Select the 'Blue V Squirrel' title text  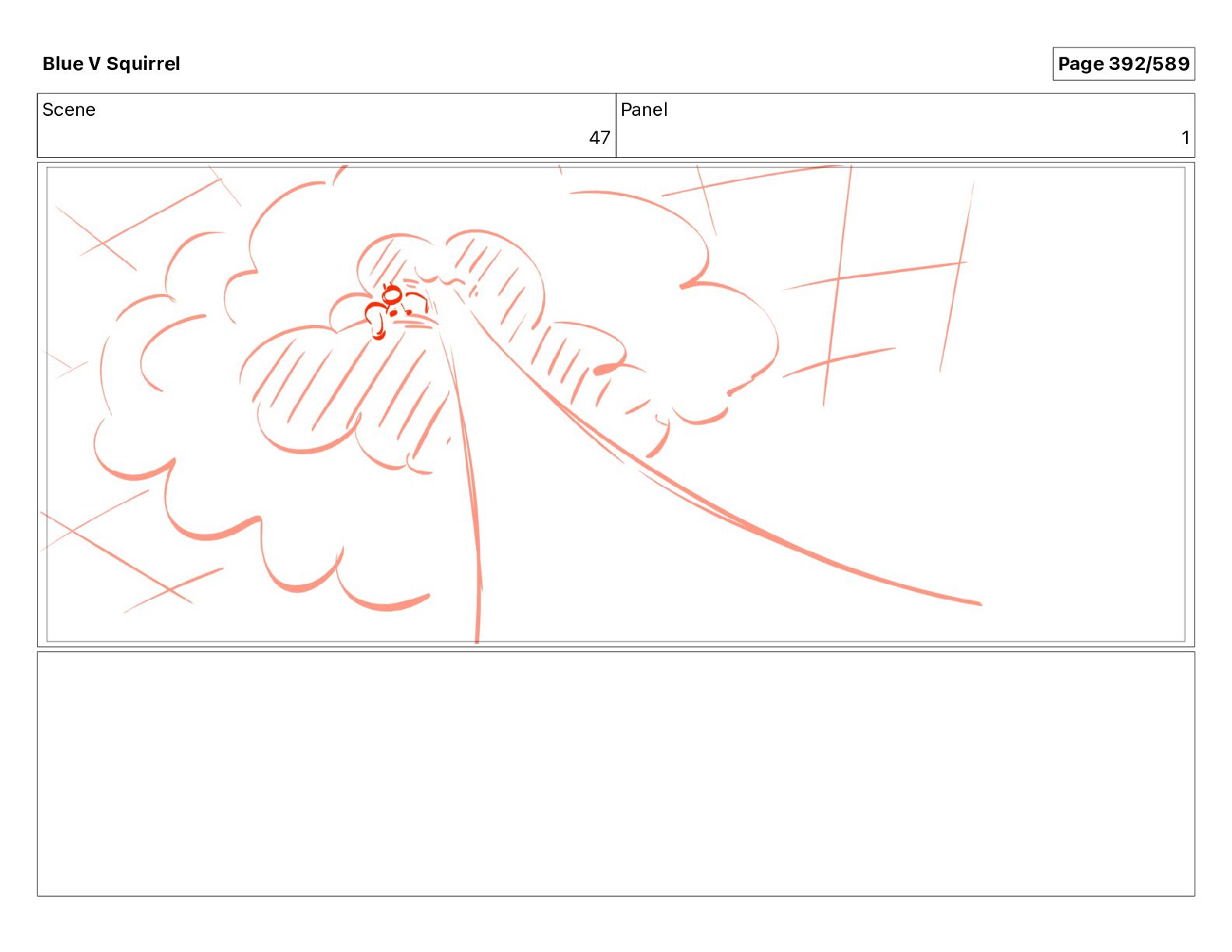click(x=111, y=64)
